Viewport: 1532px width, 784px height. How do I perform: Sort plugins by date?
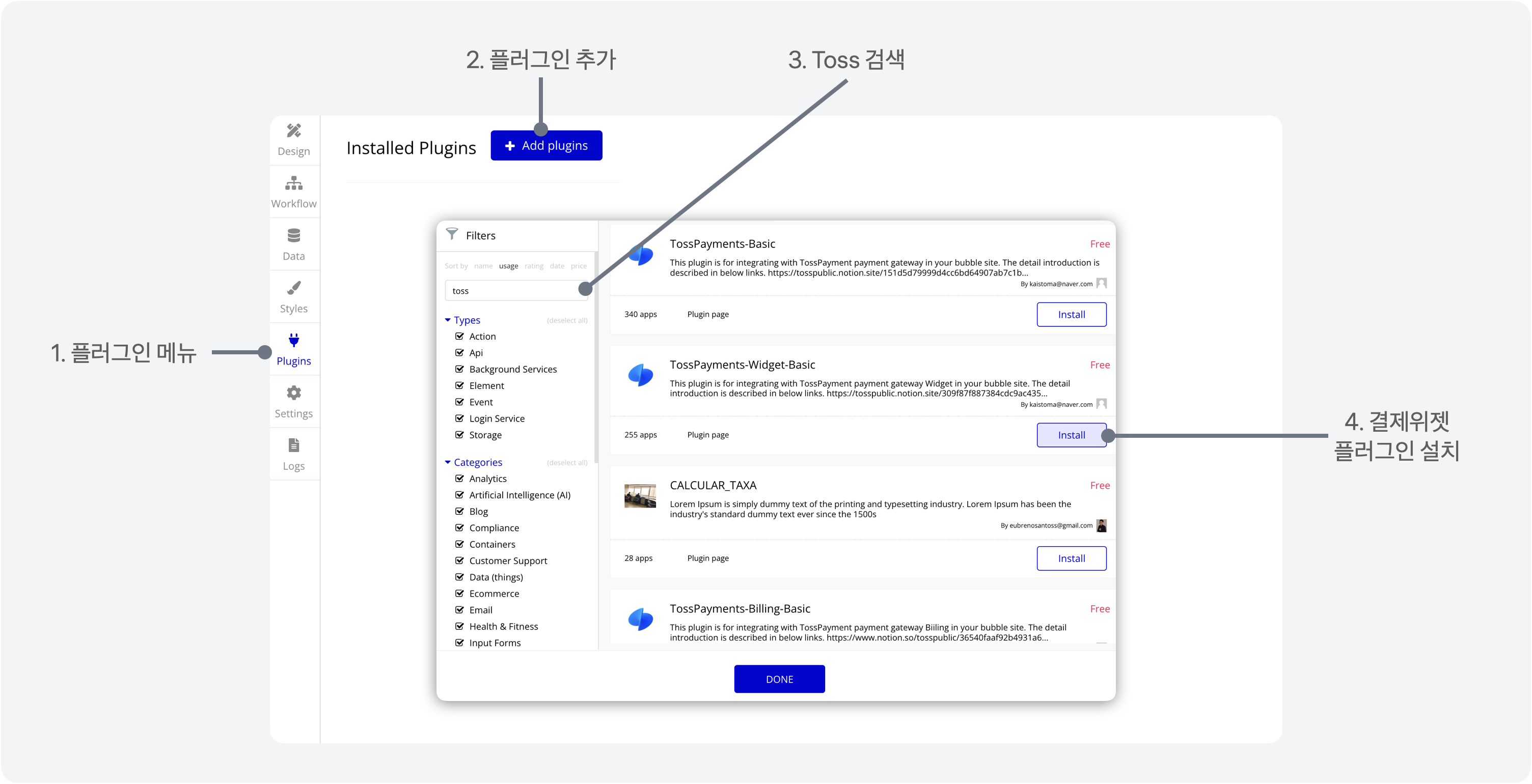[x=557, y=266]
